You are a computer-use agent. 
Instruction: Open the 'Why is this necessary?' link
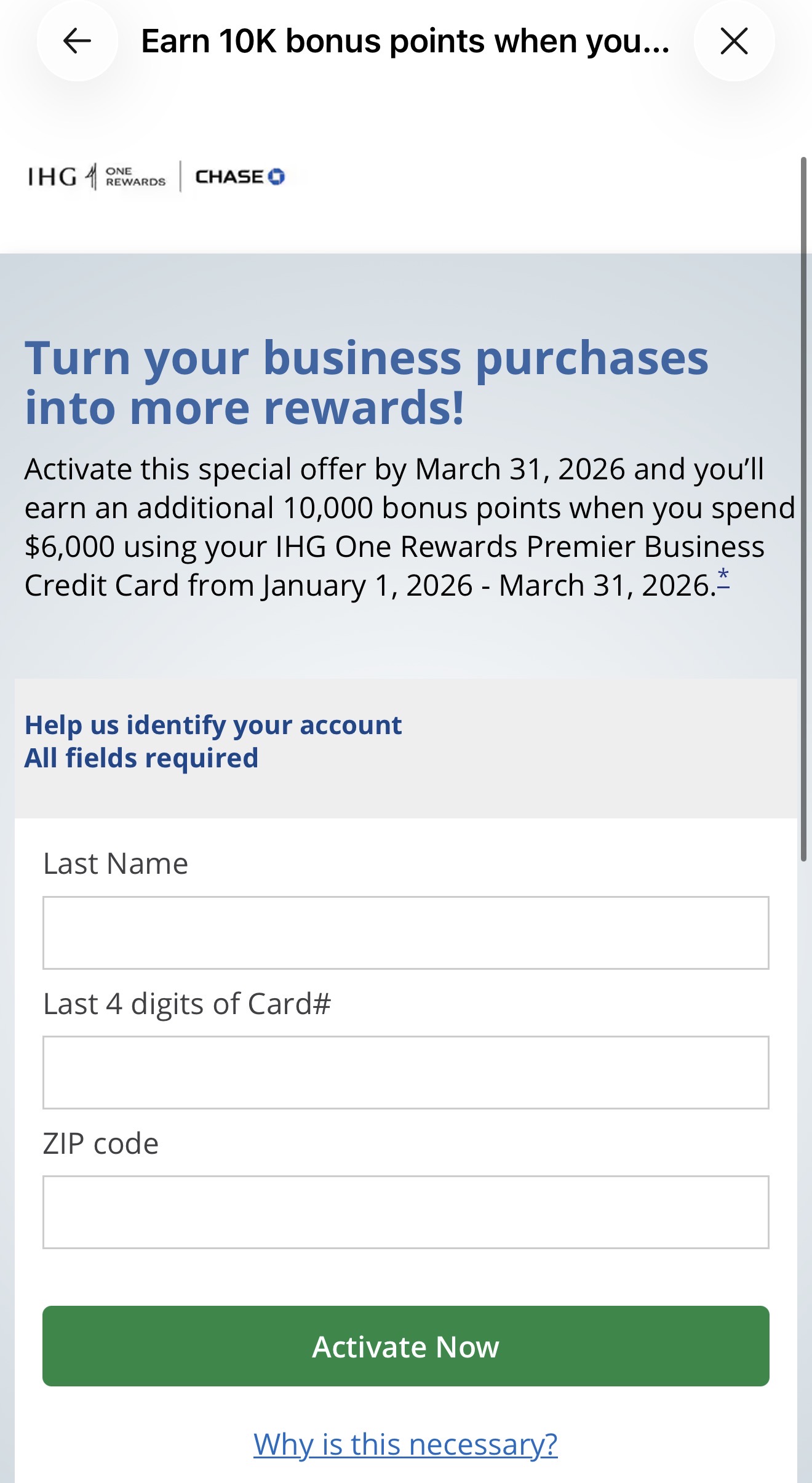pyautogui.click(x=405, y=1444)
